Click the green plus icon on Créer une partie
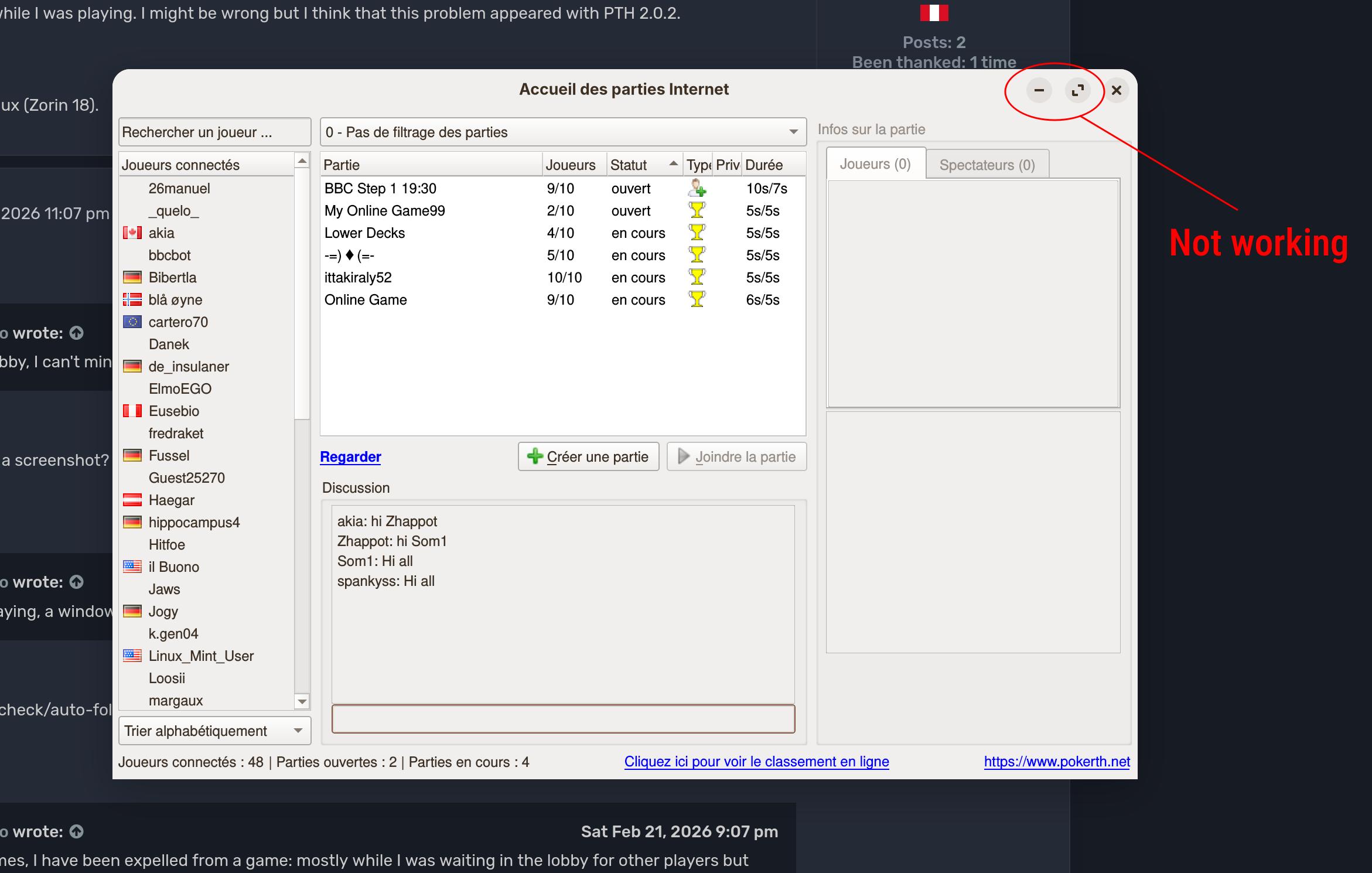Image resolution: width=1372 pixels, height=873 pixels. pyautogui.click(x=535, y=456)
